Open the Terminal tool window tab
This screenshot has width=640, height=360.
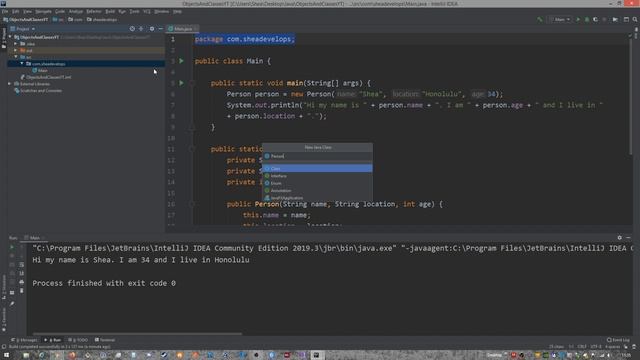tap(105, 340)
